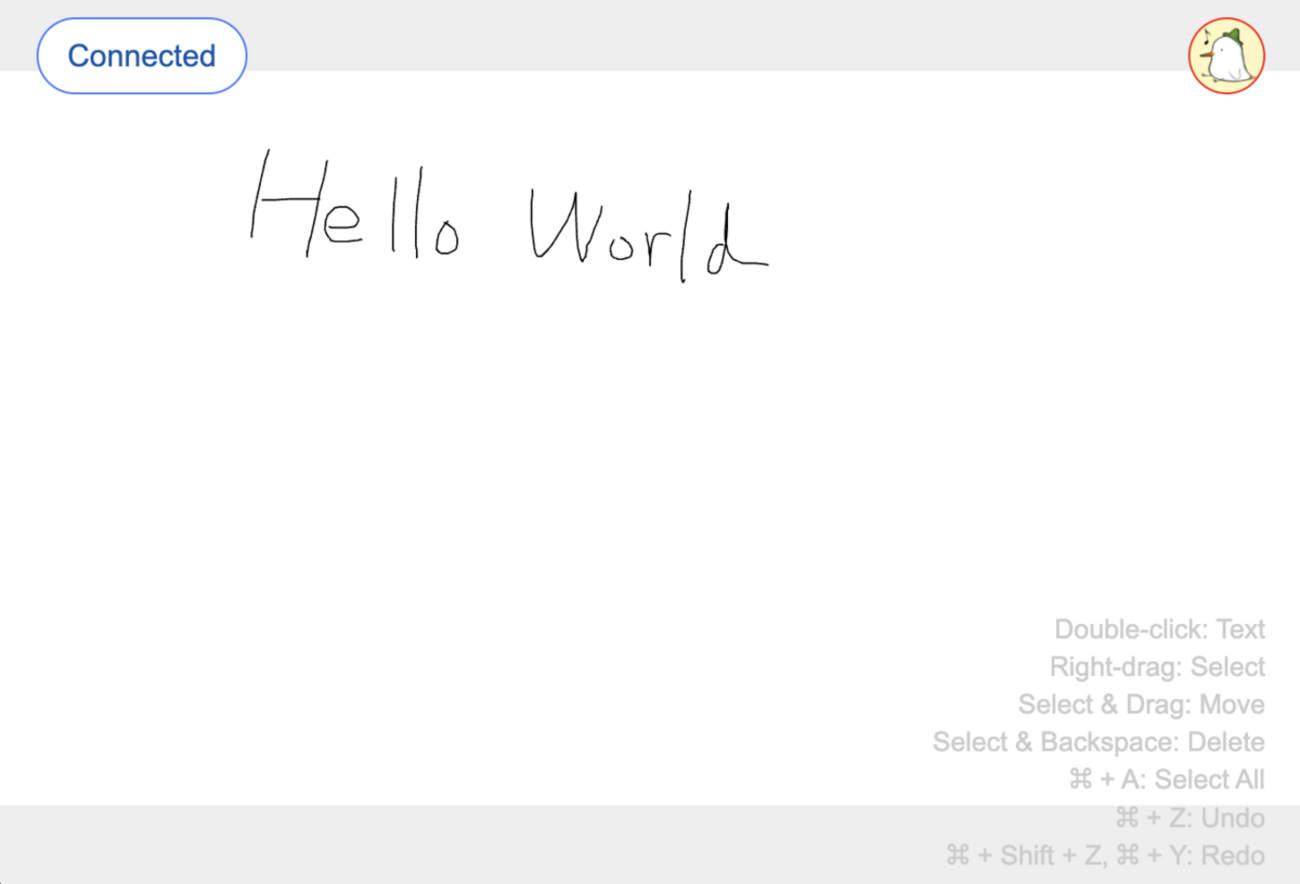Open the bird avatar profile icon
Image resolution: width=1300 pixels, height=884 pixels.
1227,56
